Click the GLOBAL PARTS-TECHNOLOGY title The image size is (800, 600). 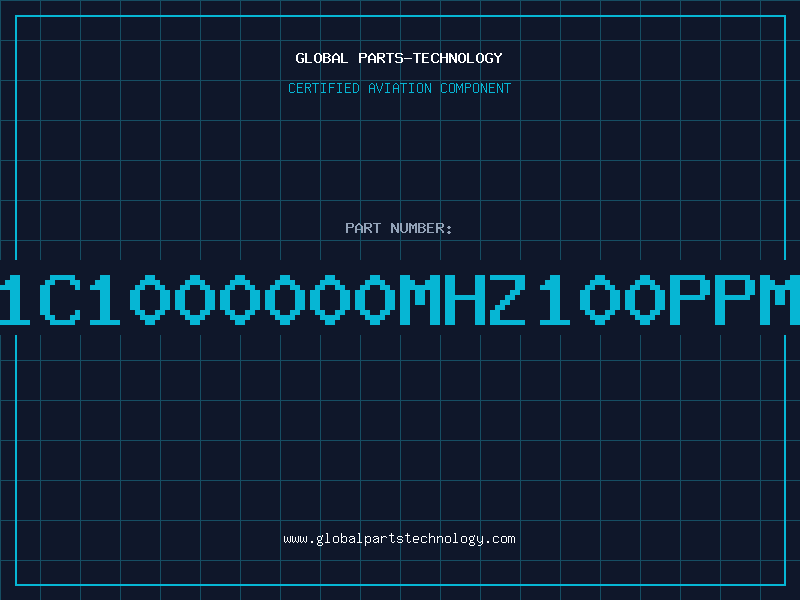click(x=399, y=58)
